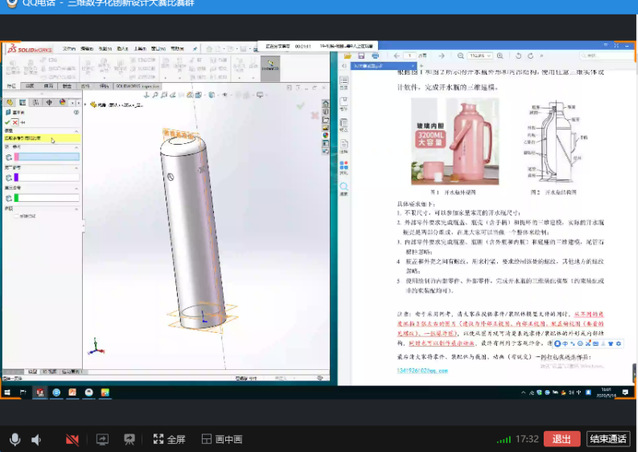
Task: Open the first SolidWorks menu bar item
Action: click(x=68, y=48)
